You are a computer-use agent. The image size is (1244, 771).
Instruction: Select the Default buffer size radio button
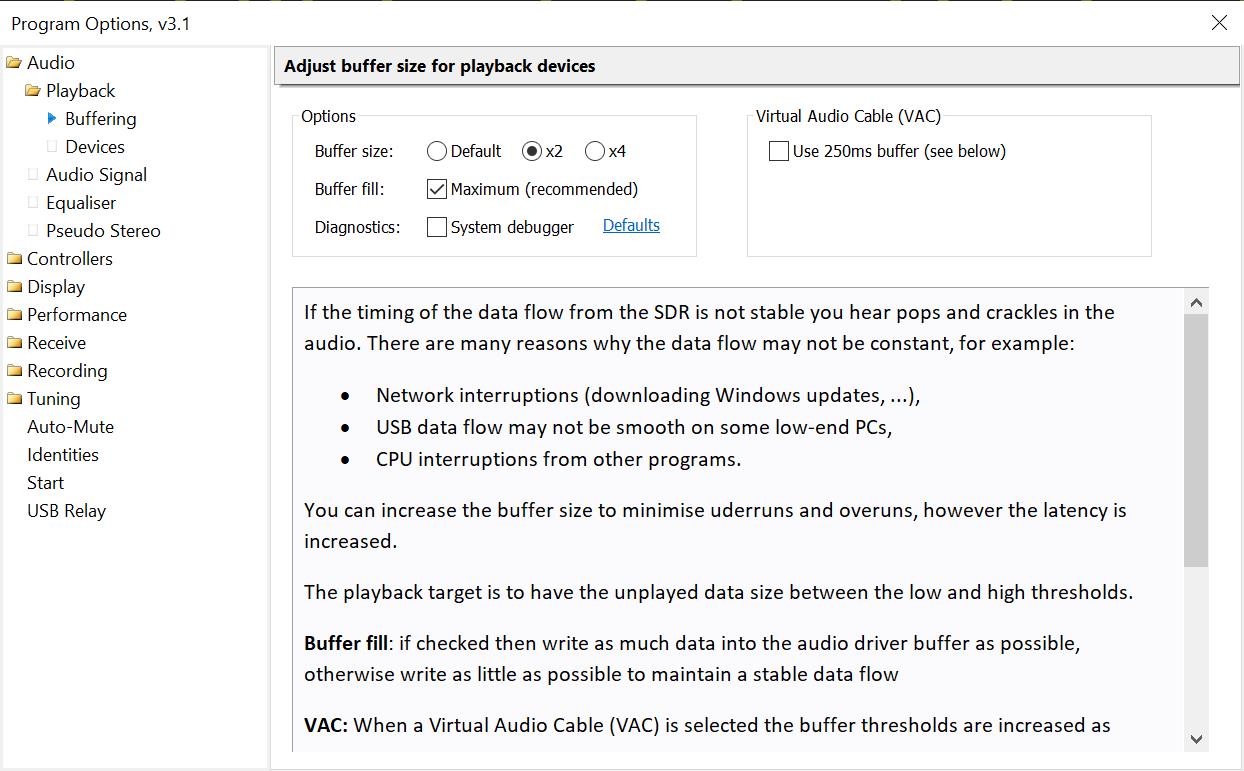(437, 152)
